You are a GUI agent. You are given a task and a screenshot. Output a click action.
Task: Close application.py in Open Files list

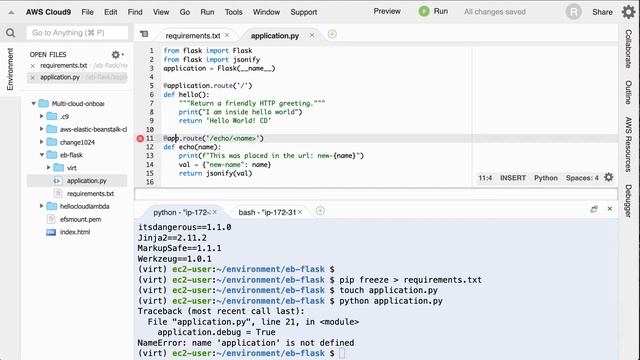[33, 77]
